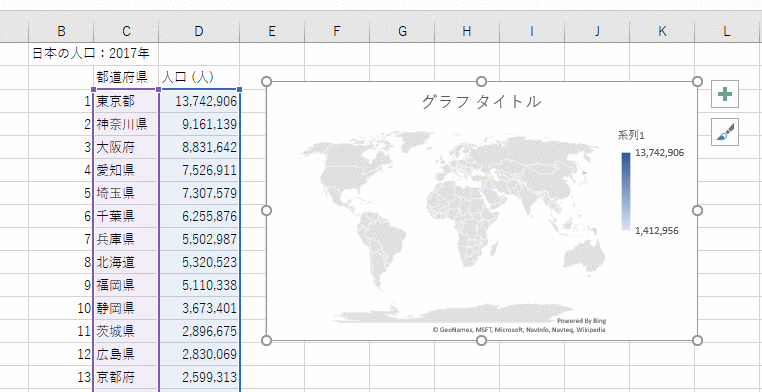This screenshot has width=762, height=392.
Task: Click the cell with 13,742,906 in the table
Action: coord(199,102)
